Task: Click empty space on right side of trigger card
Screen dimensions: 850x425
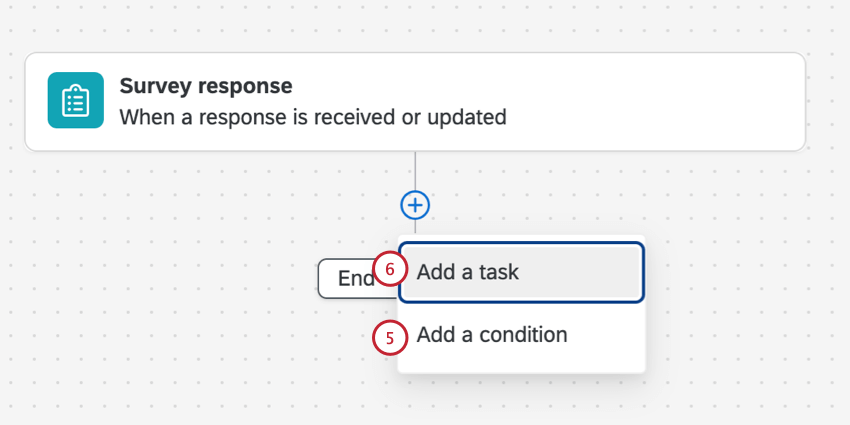Action: coord(680,101)
